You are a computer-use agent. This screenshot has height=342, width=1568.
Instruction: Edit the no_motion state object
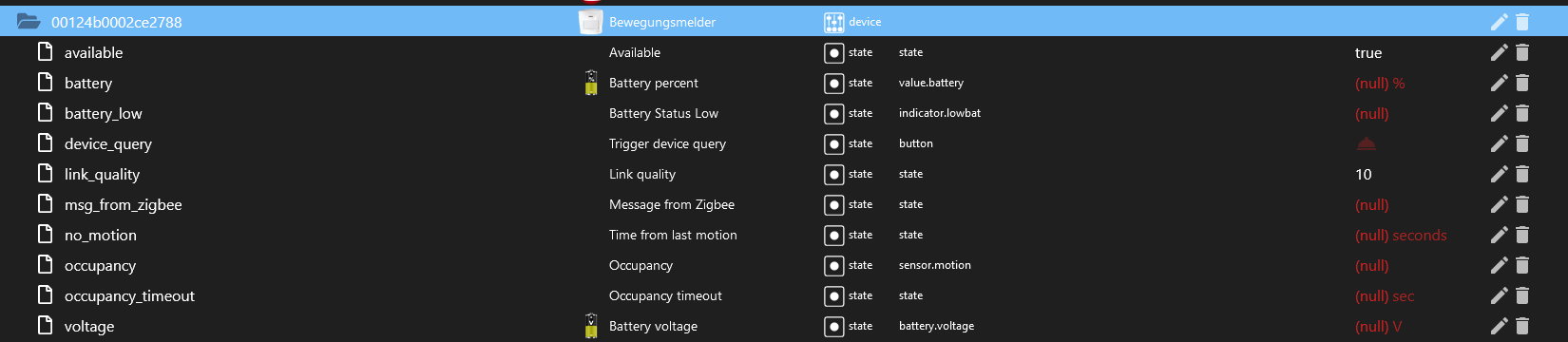point(1499,235)
